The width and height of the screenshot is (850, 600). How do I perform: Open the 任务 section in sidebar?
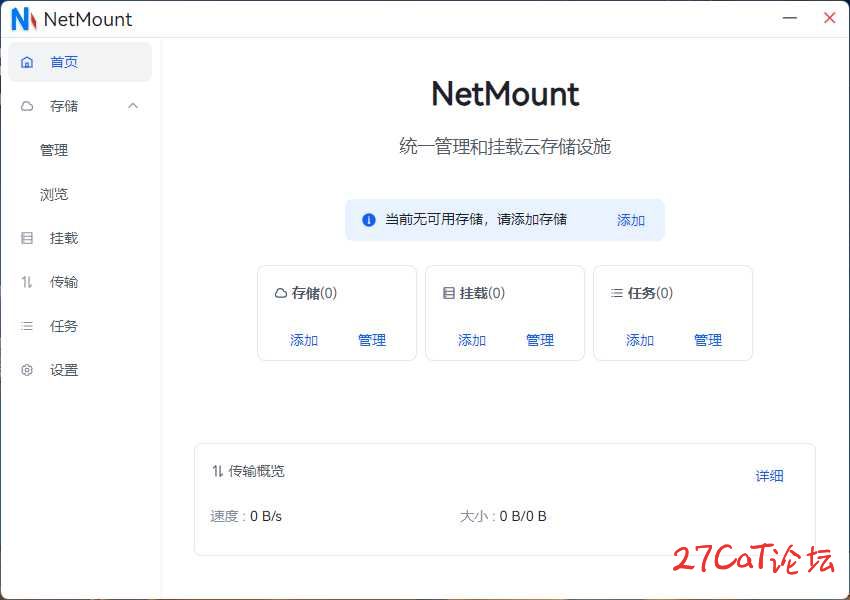[80, 326]
